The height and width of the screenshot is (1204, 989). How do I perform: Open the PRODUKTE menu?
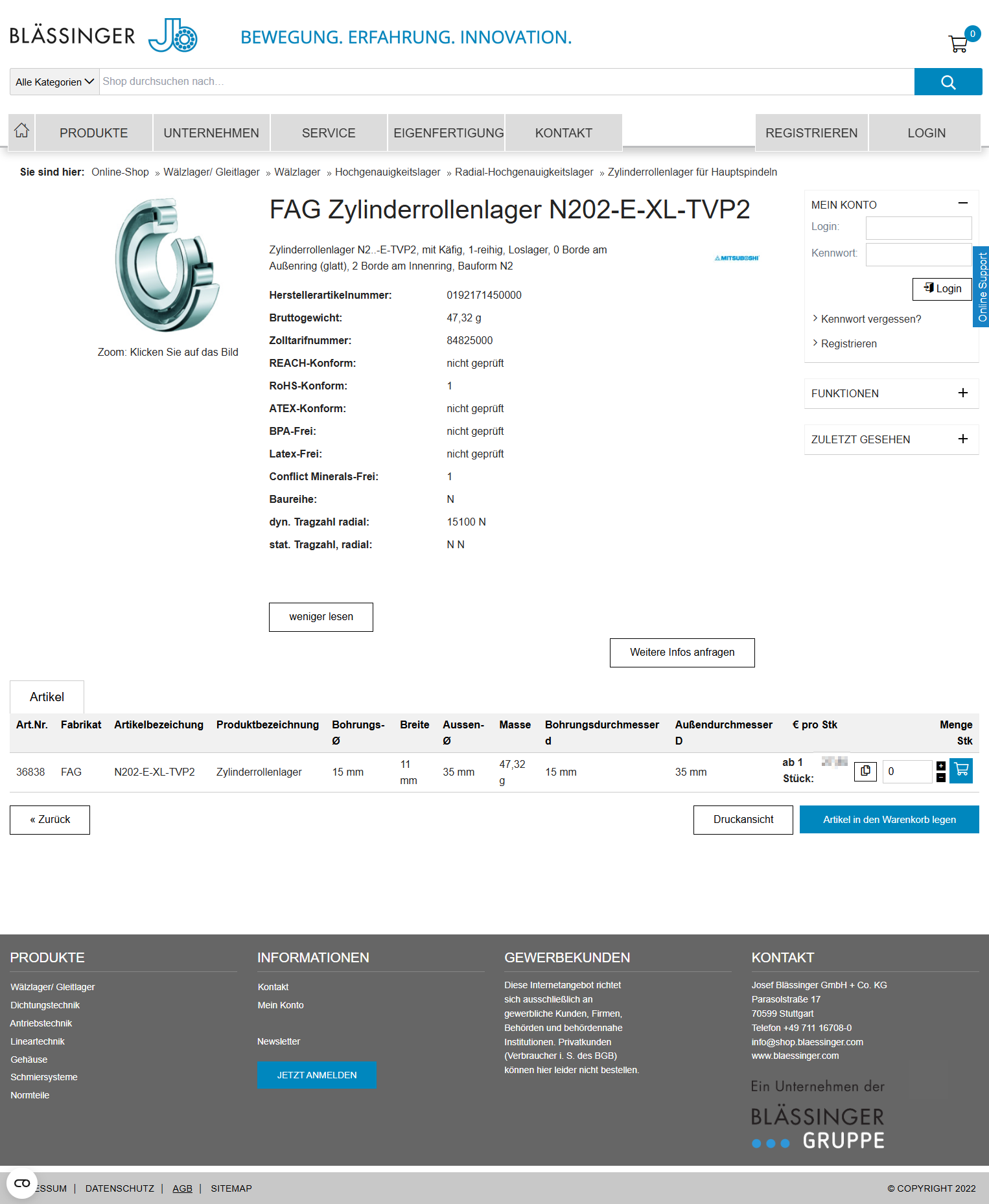tap(94, 133)
